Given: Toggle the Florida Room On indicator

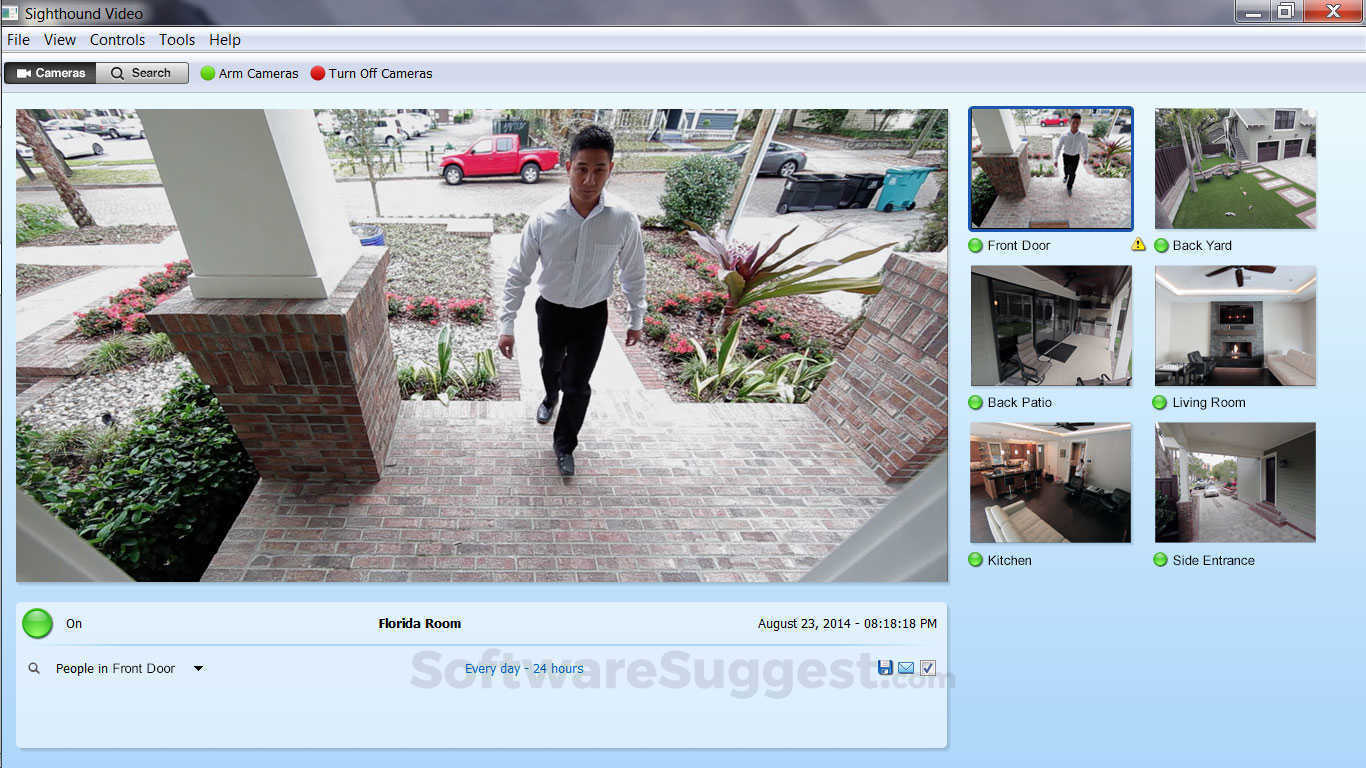Looking at the screenshot, I should 37,623.
